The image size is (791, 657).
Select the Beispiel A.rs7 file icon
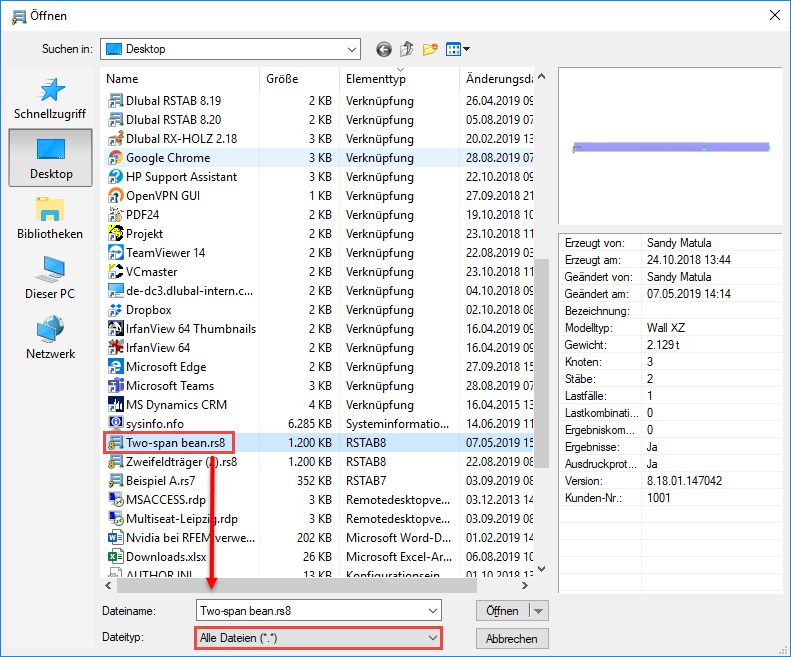point(116,481)
